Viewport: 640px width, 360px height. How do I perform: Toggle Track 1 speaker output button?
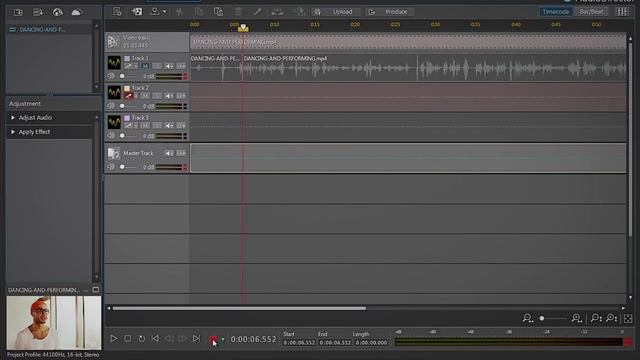pyautogui.click(x=169, y=66)
